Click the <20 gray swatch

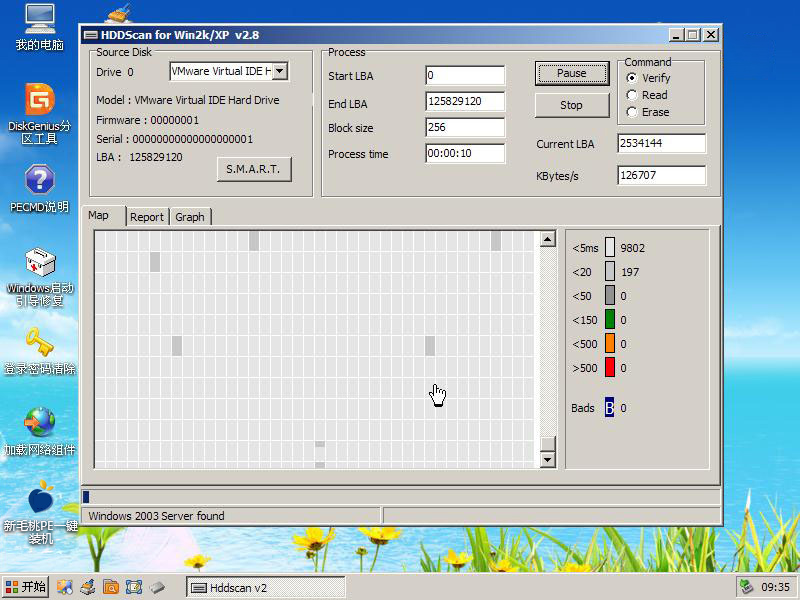tap(610, 271)
